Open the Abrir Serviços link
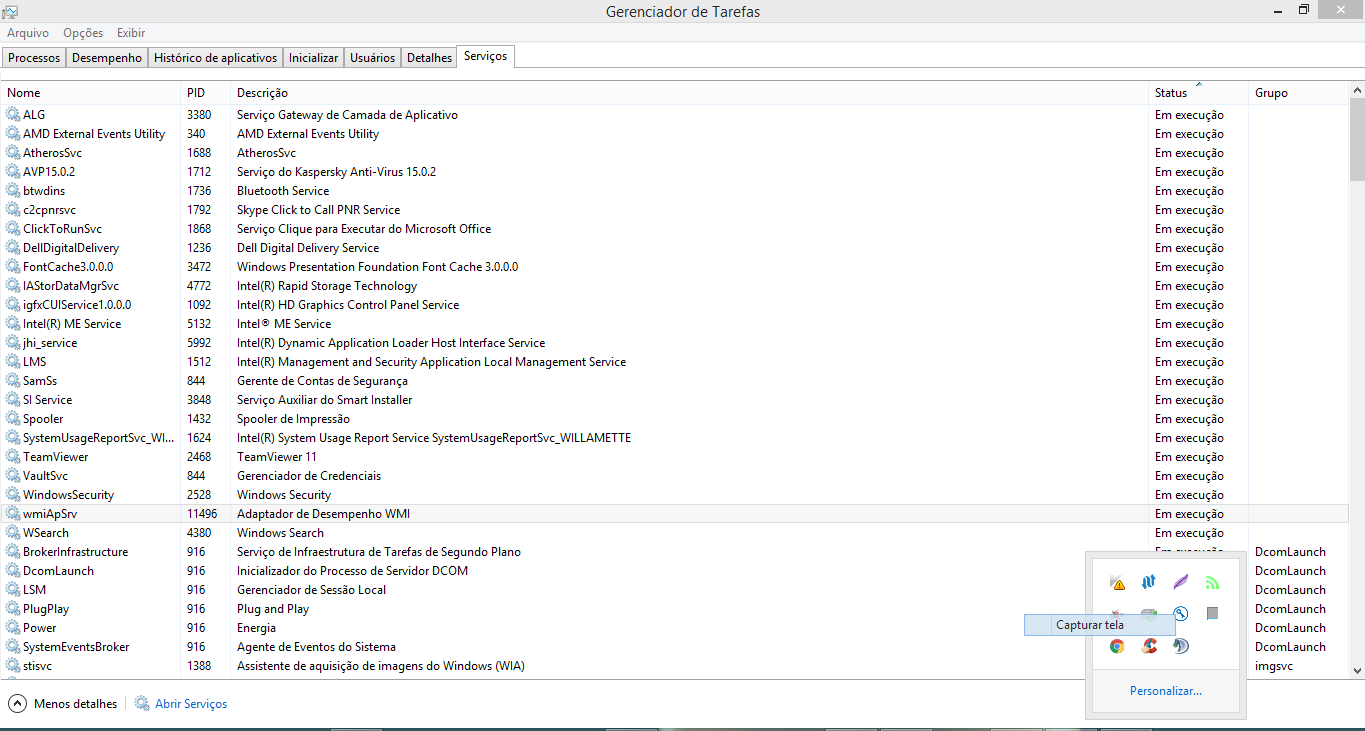 191,704
